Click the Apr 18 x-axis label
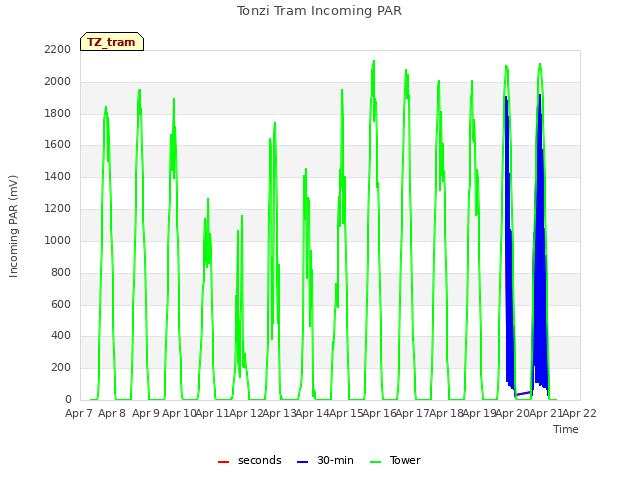 (x=447, y=413)
